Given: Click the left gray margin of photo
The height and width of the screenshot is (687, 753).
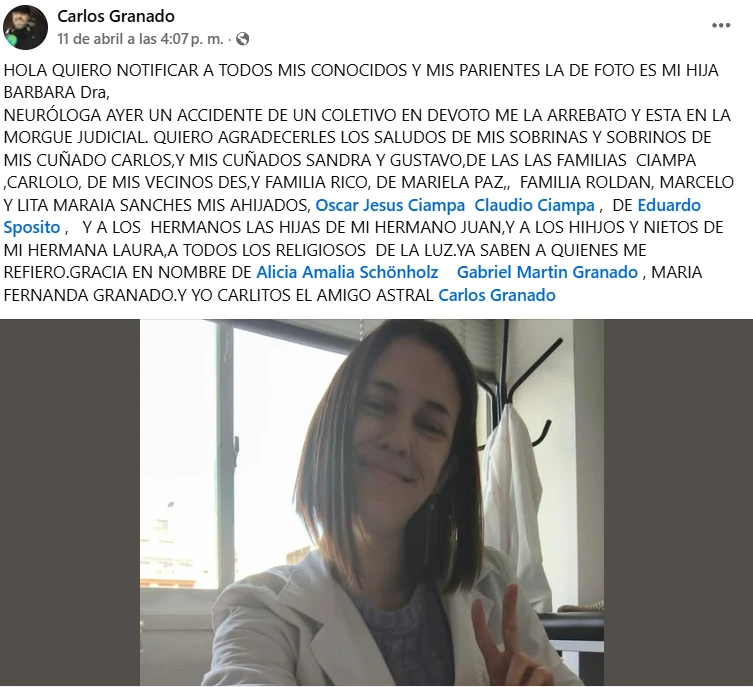Looking at the screenshot, I should pos(70,503).
